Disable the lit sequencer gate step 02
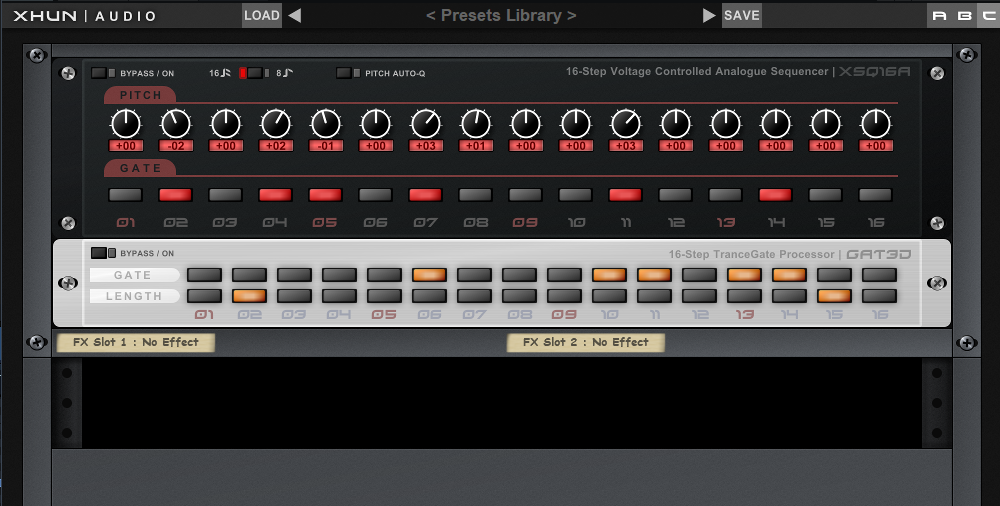The image size is (1000, 506). pyautogui.click(x=175, y=195)
